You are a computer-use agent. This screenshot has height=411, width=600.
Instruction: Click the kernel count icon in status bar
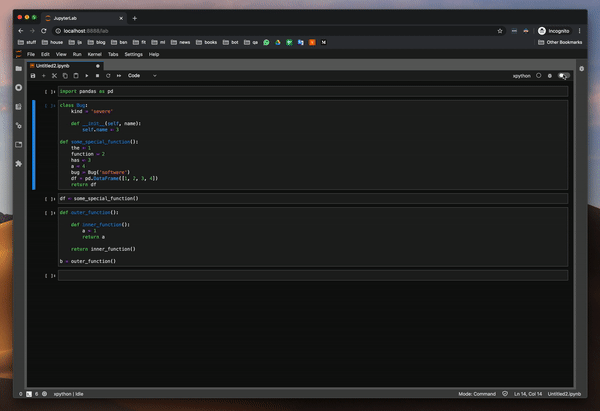(44, 394)
